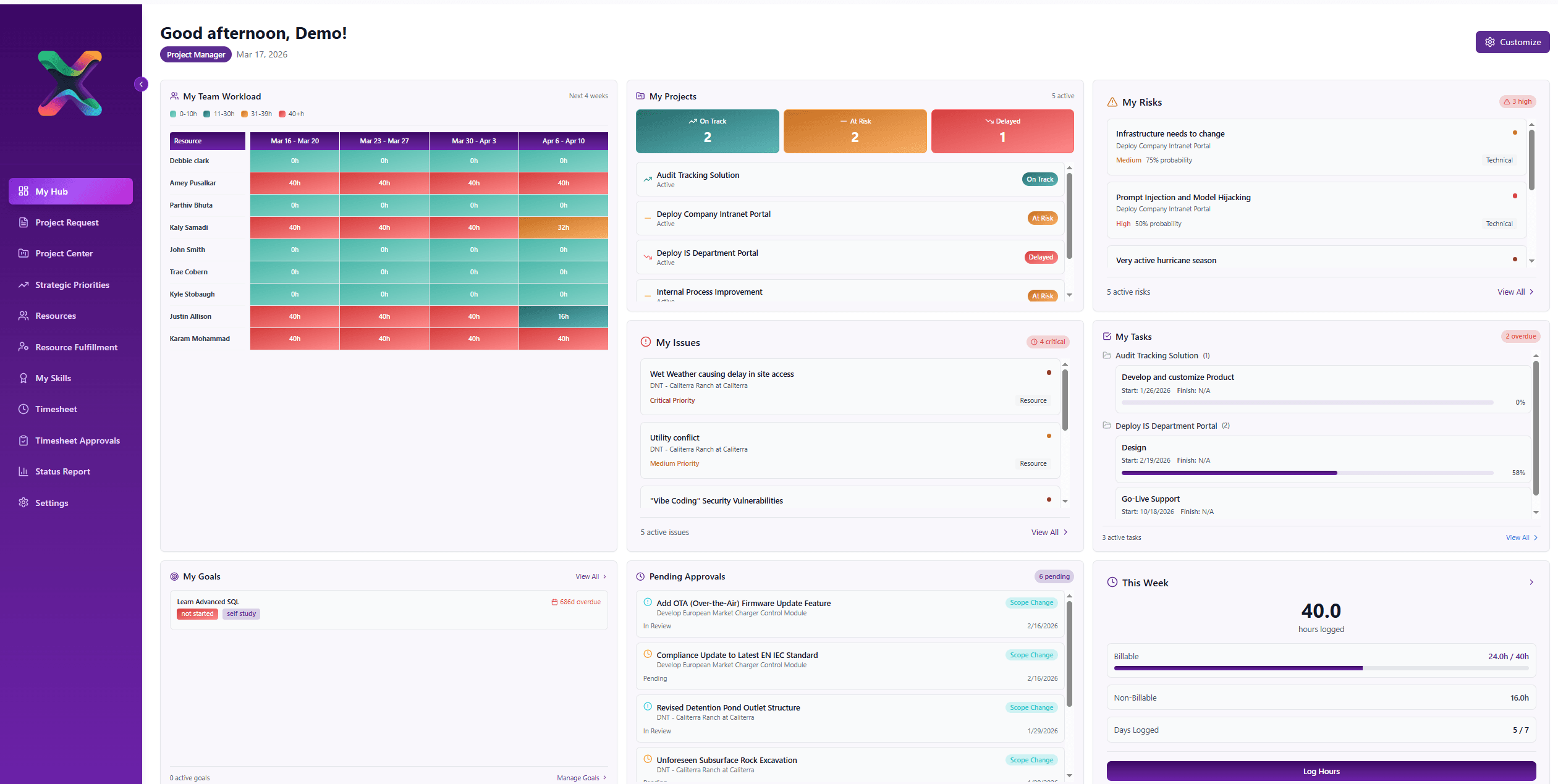Viewport: 1558px width, 784px height.
Task: Switch to Project Request in the sidebar
Action: tap(23, 222)
